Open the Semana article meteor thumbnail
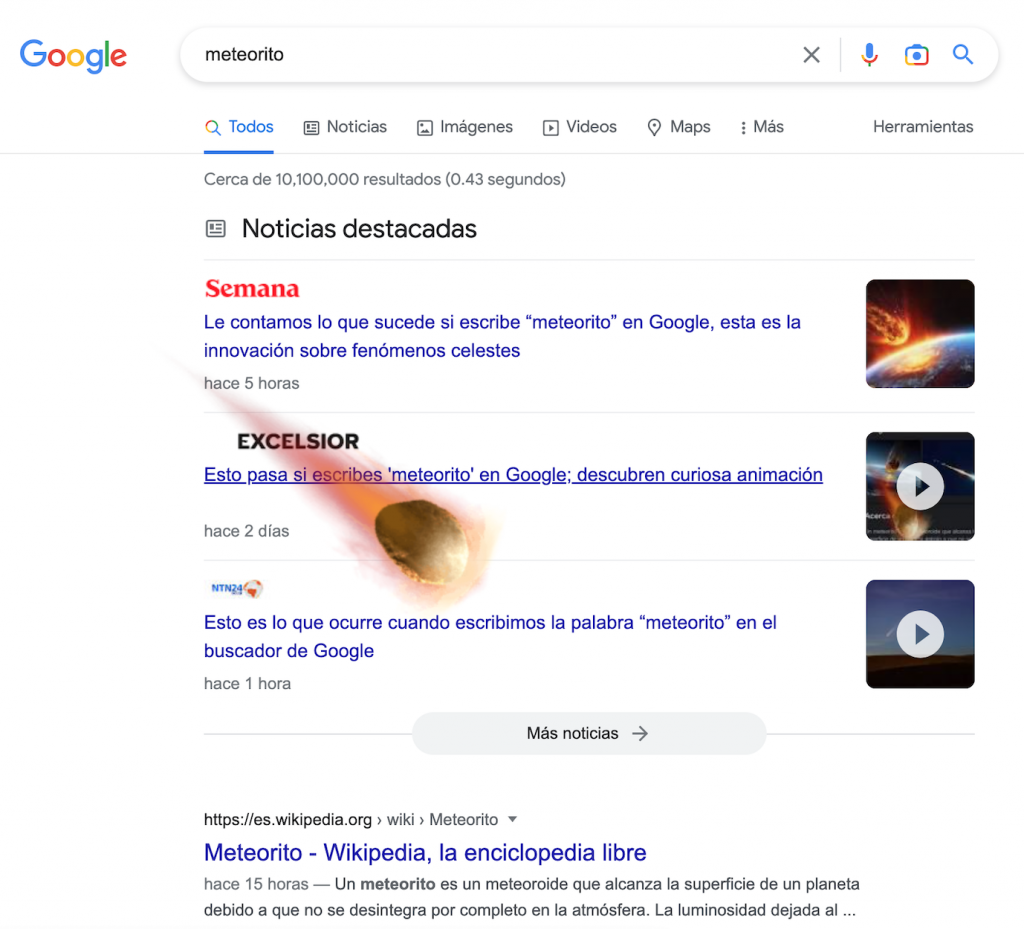The height and width of the screenshot is (929, 1024). coord(919,334)
